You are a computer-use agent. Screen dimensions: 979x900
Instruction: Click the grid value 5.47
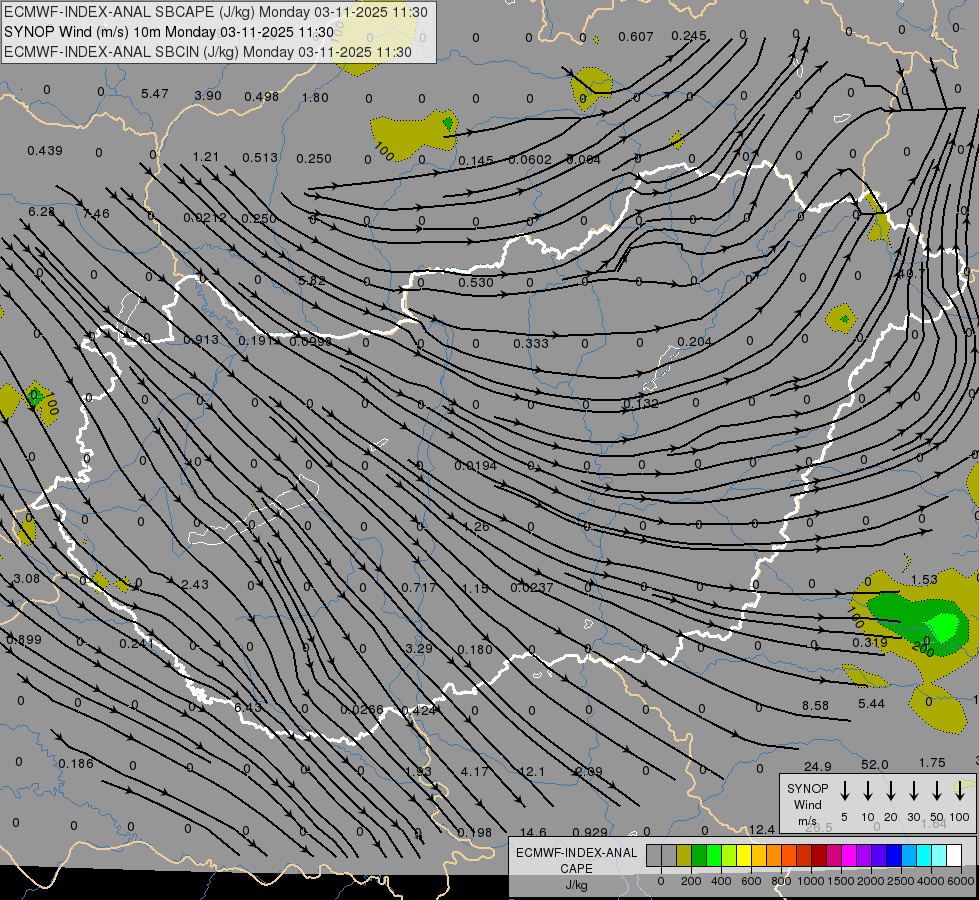coord(154,94)
